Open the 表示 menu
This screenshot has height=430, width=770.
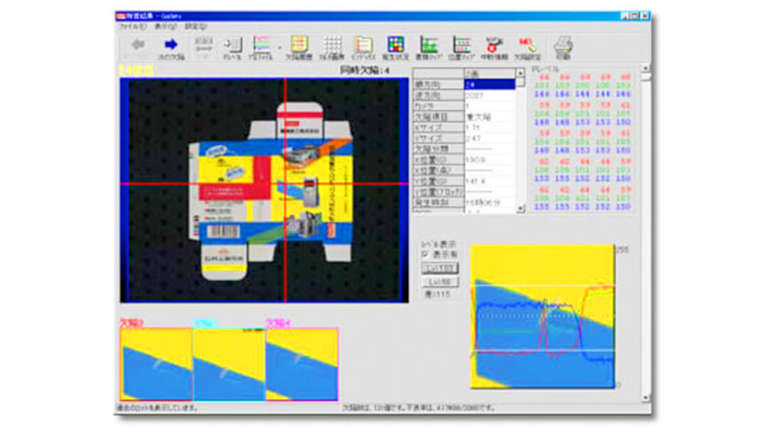165,27
